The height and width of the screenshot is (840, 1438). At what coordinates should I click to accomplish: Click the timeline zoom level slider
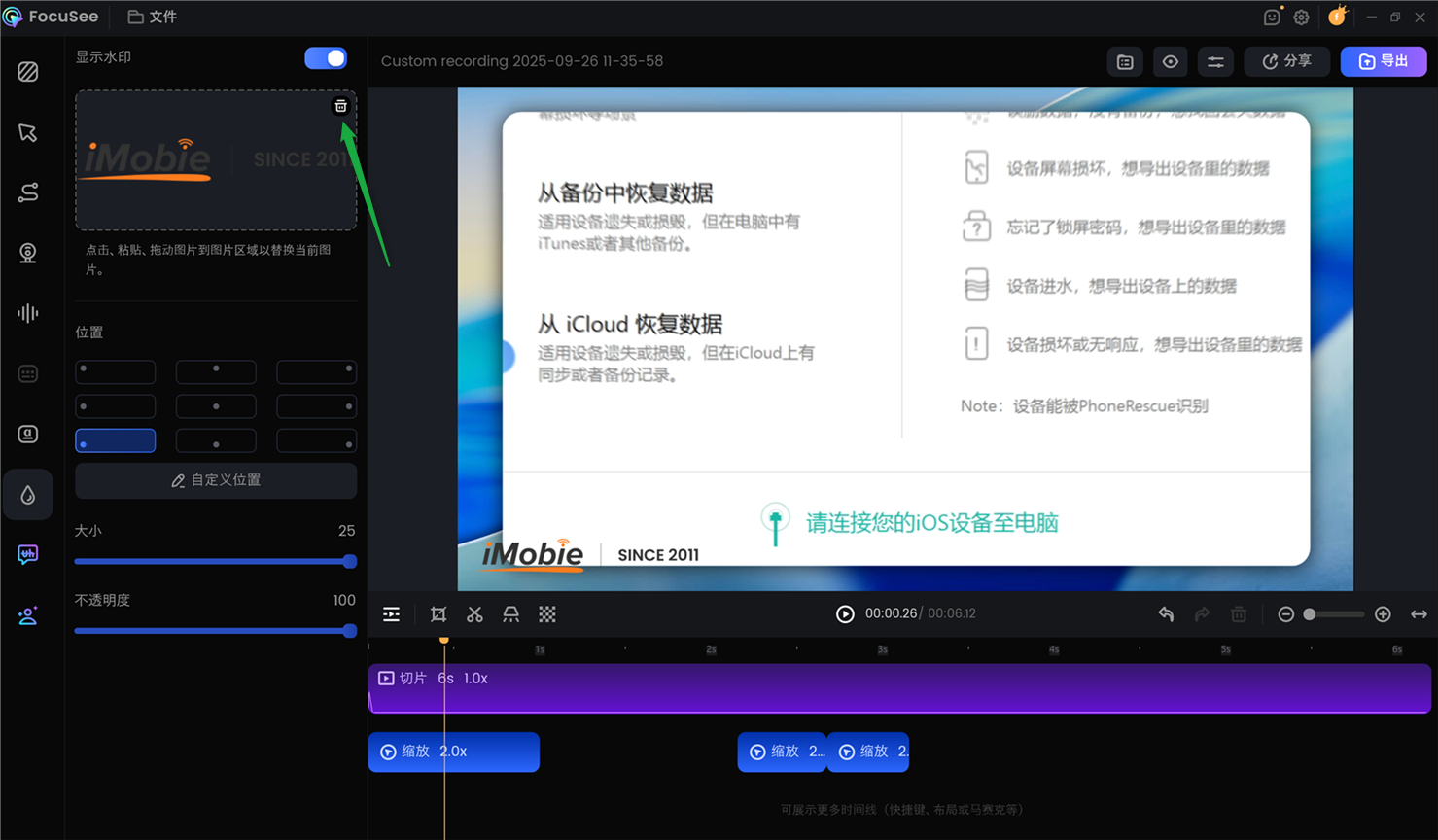pos(1334,614)
